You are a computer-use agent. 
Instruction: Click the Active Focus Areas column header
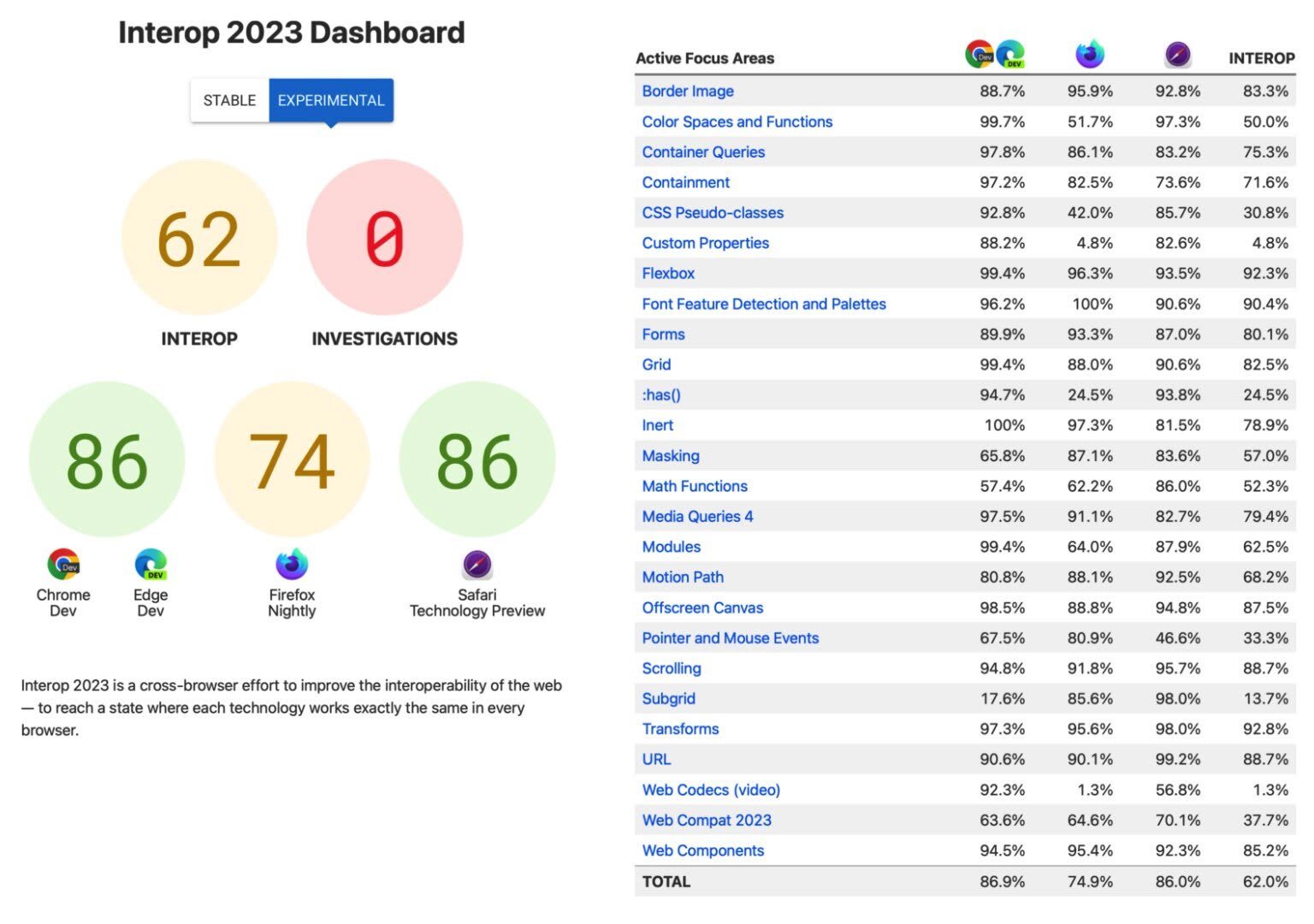coord(705,58)
